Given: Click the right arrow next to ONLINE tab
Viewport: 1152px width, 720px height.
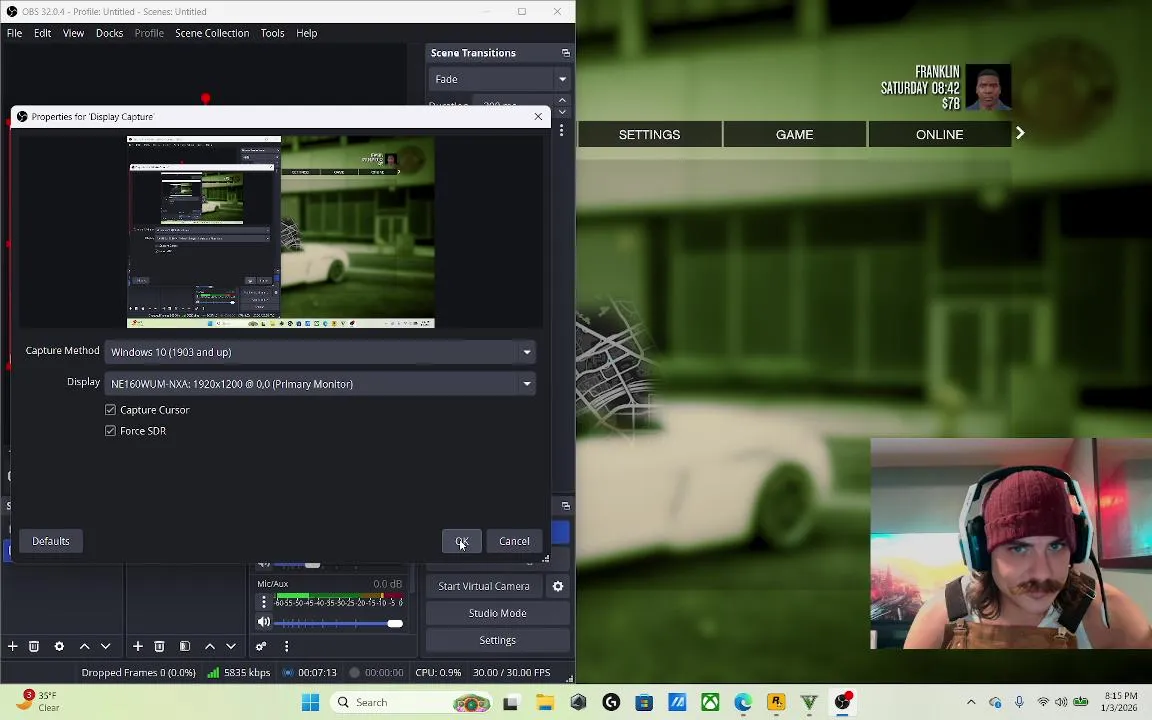Looking at the screenshot, I should 1020,133.
